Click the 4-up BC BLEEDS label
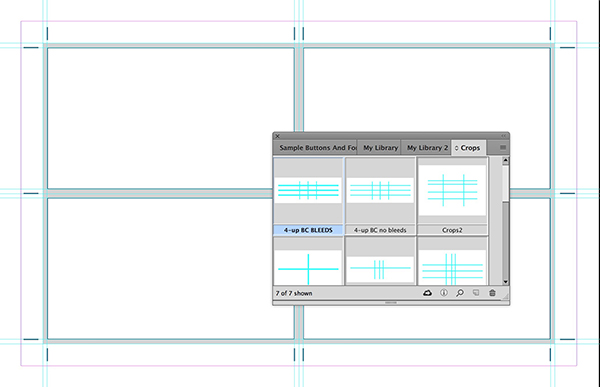 click(308, 230)
